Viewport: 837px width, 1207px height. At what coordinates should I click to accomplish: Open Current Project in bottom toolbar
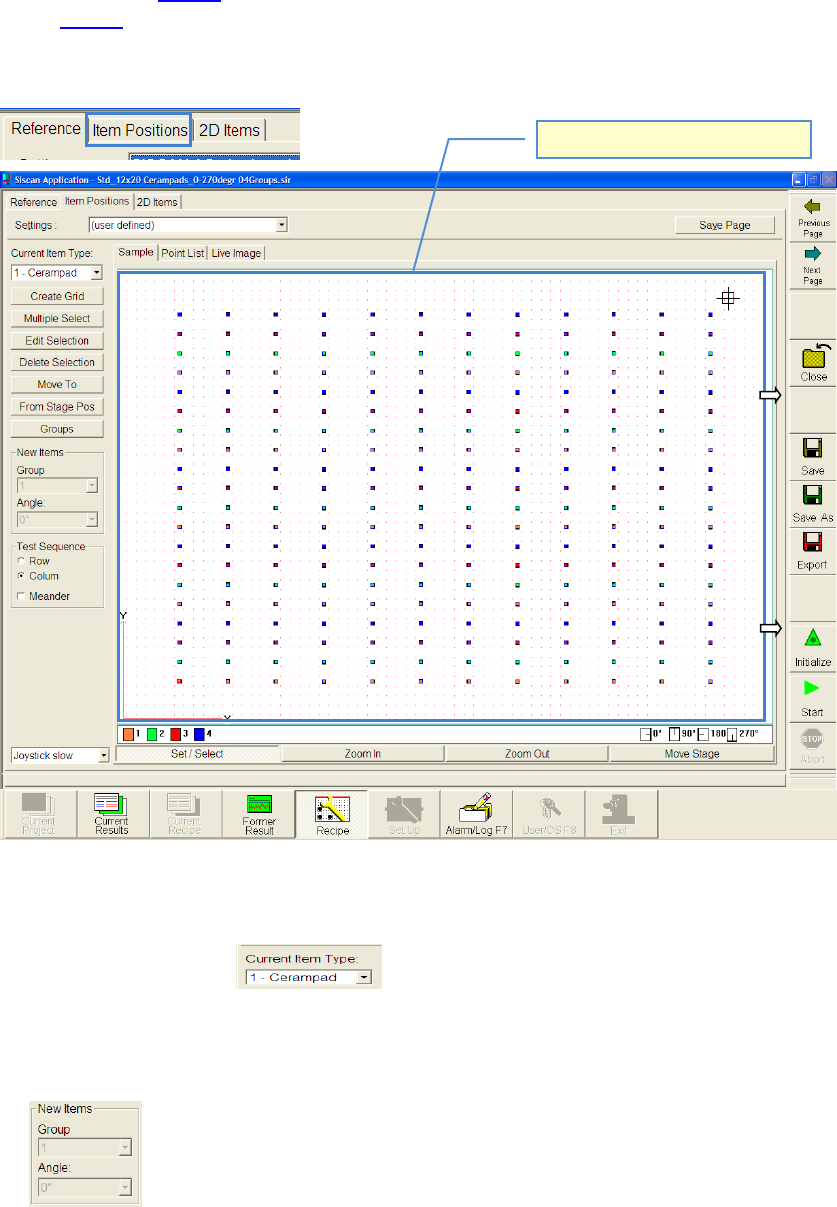coord(38,814)
